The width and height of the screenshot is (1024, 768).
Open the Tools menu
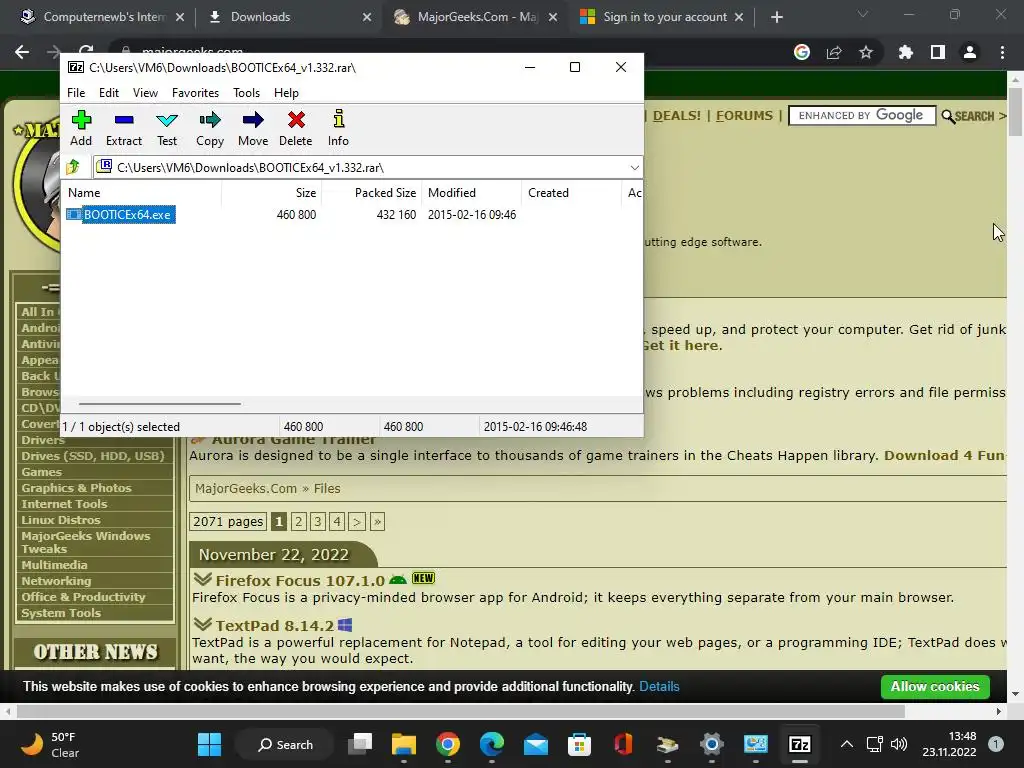tap(246, 93)
